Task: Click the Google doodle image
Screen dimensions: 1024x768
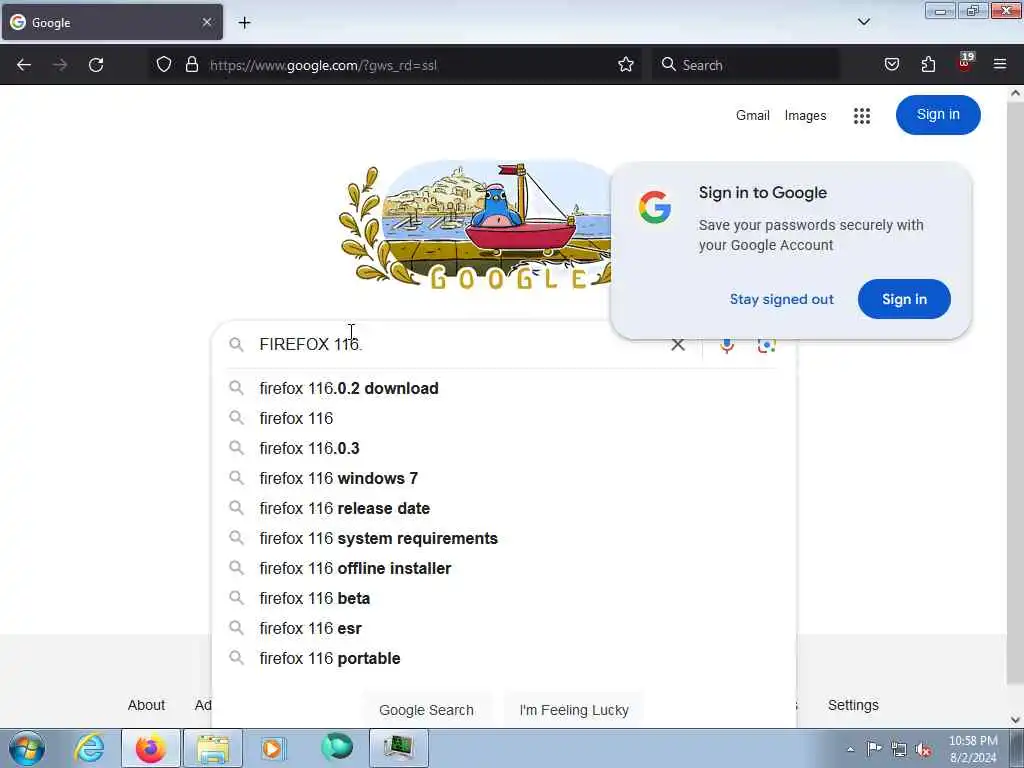Action: point(475,225)
